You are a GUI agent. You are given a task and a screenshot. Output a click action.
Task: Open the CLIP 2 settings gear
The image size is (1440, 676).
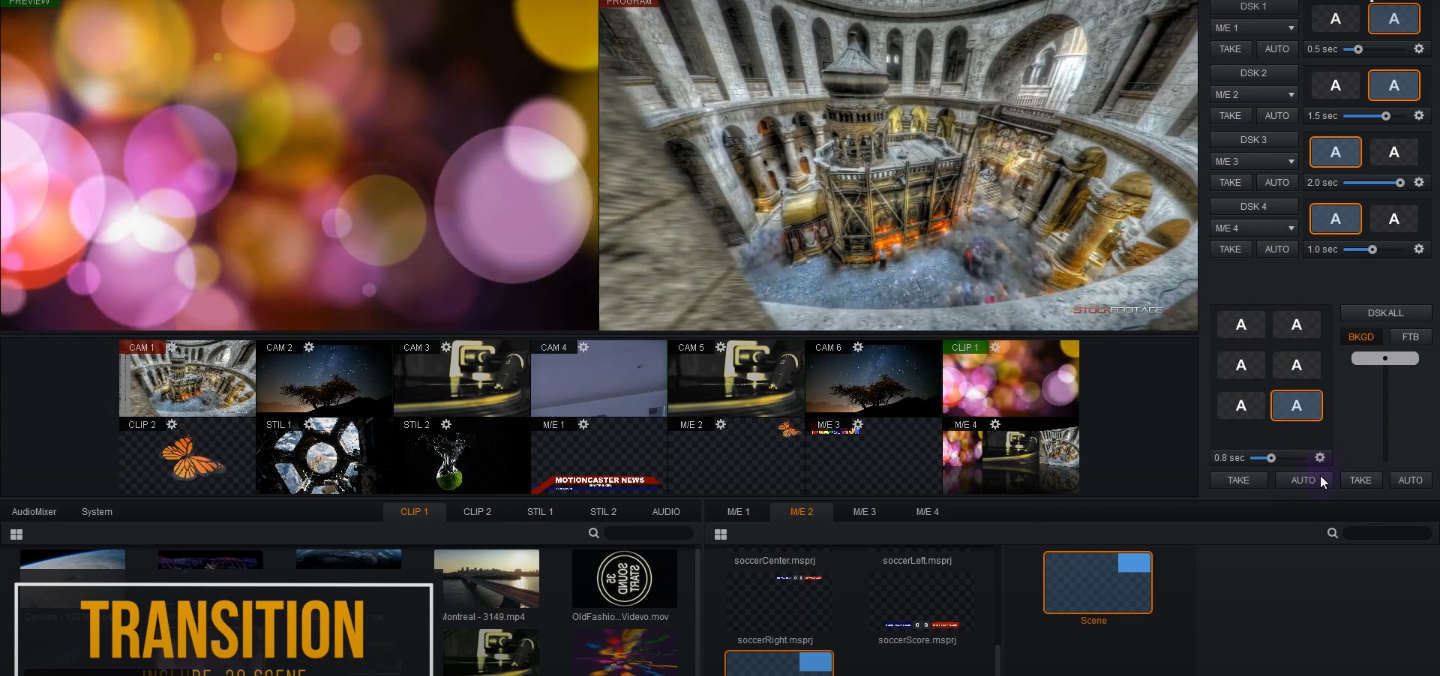pyautogui.click(x=172, y=424)
